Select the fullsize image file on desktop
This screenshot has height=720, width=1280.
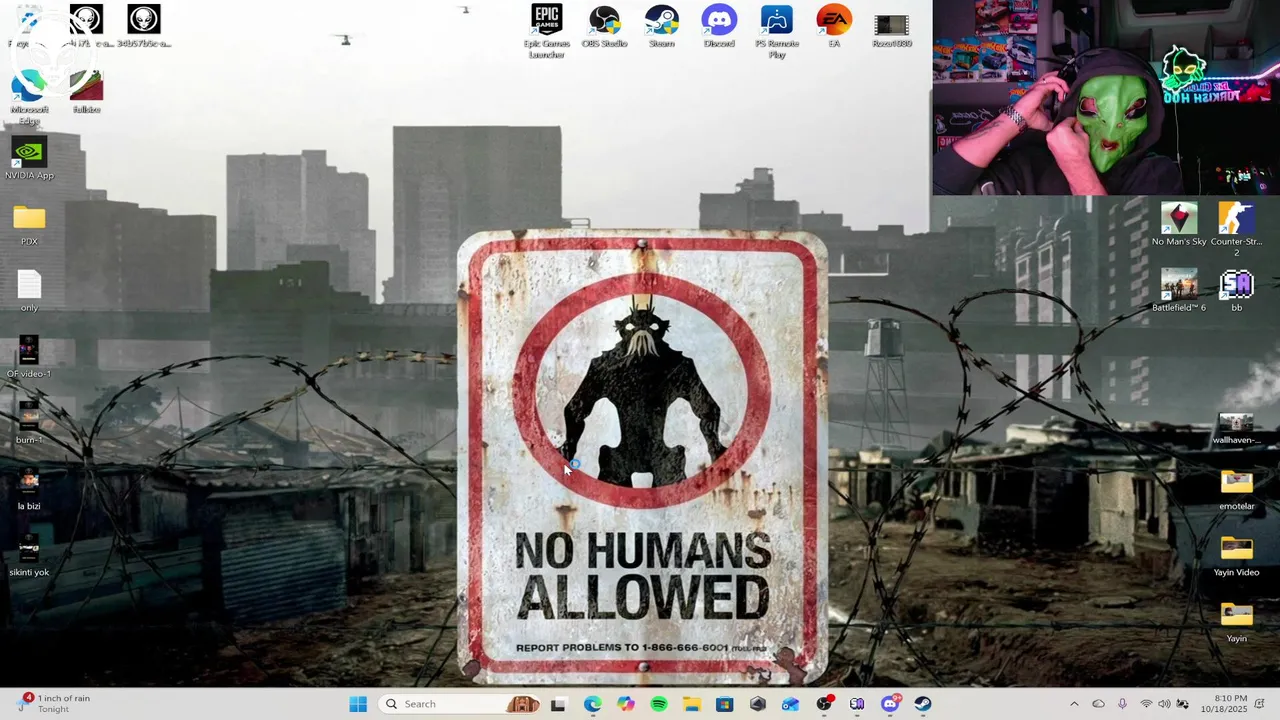(86, 92)
